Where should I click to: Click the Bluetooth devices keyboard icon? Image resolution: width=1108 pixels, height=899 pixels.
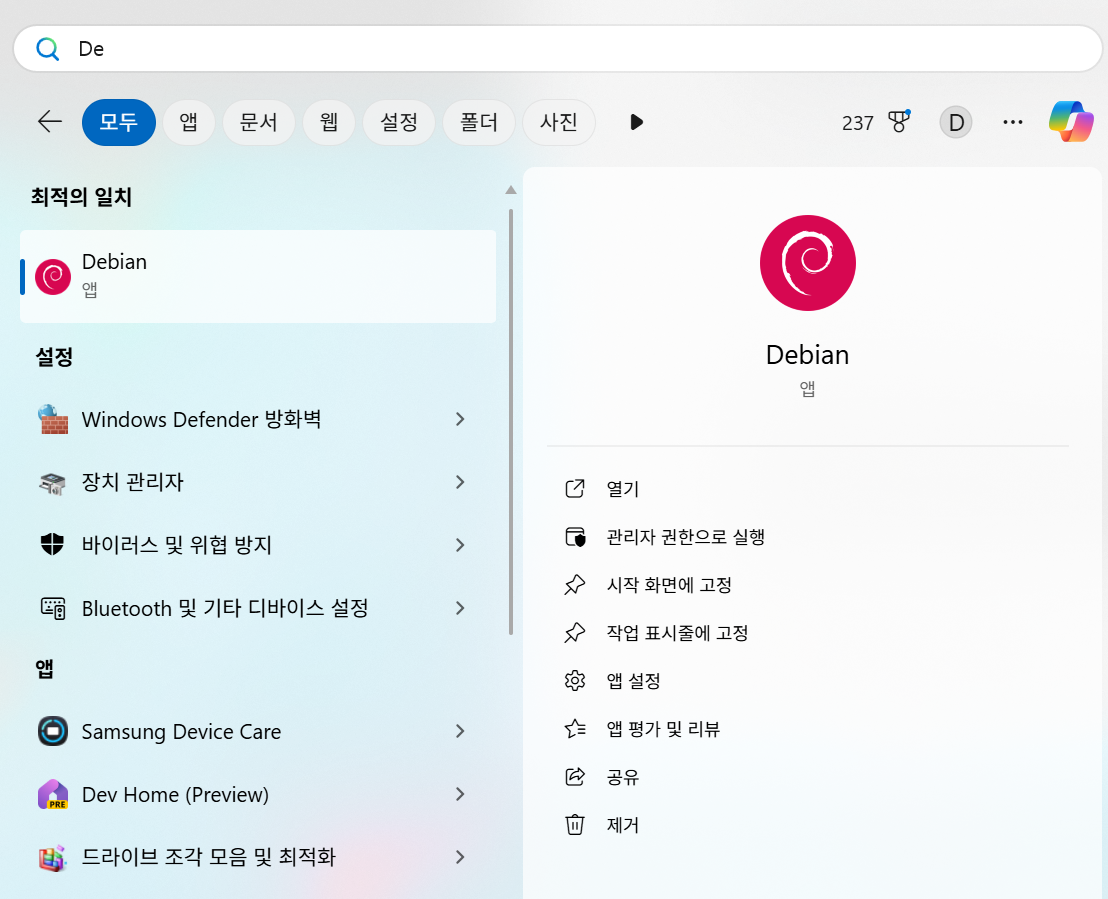pyautogui.click(x=53, y=608)
